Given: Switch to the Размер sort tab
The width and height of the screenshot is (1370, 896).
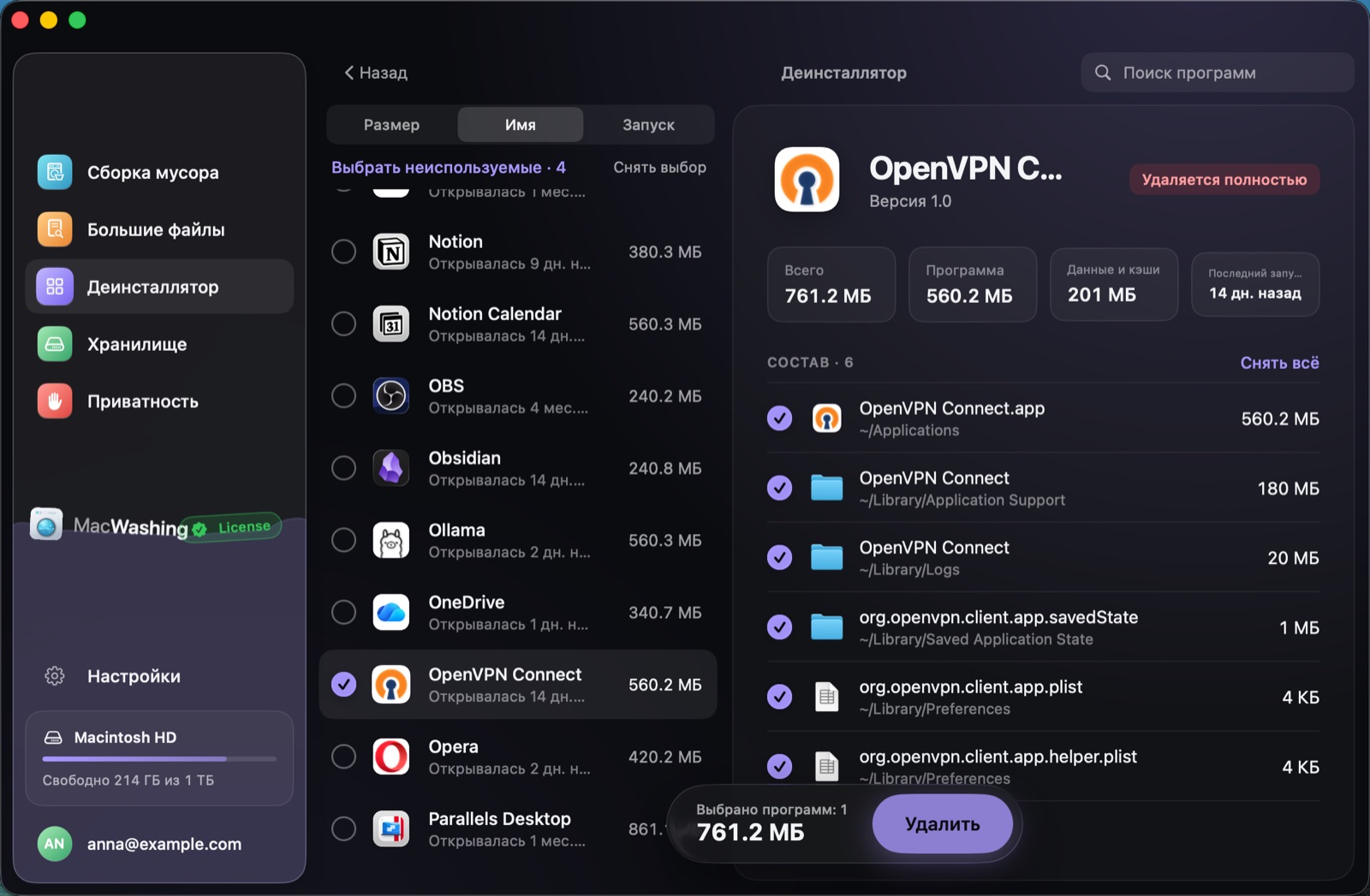Looking at the screenshot, I should (391, 125).
